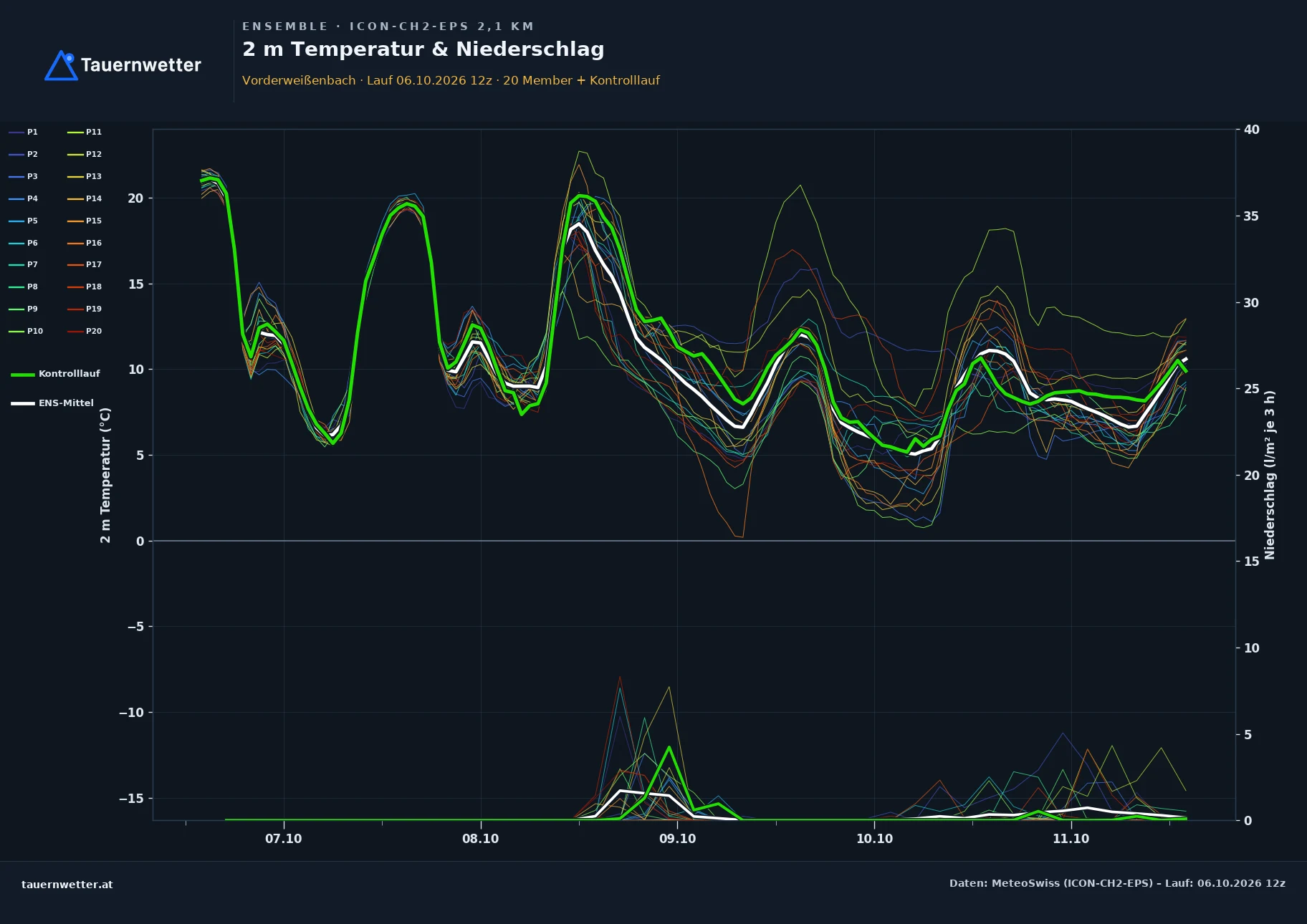
Task: Click the 20 tick on temperature axis
Action: [135, 198]
